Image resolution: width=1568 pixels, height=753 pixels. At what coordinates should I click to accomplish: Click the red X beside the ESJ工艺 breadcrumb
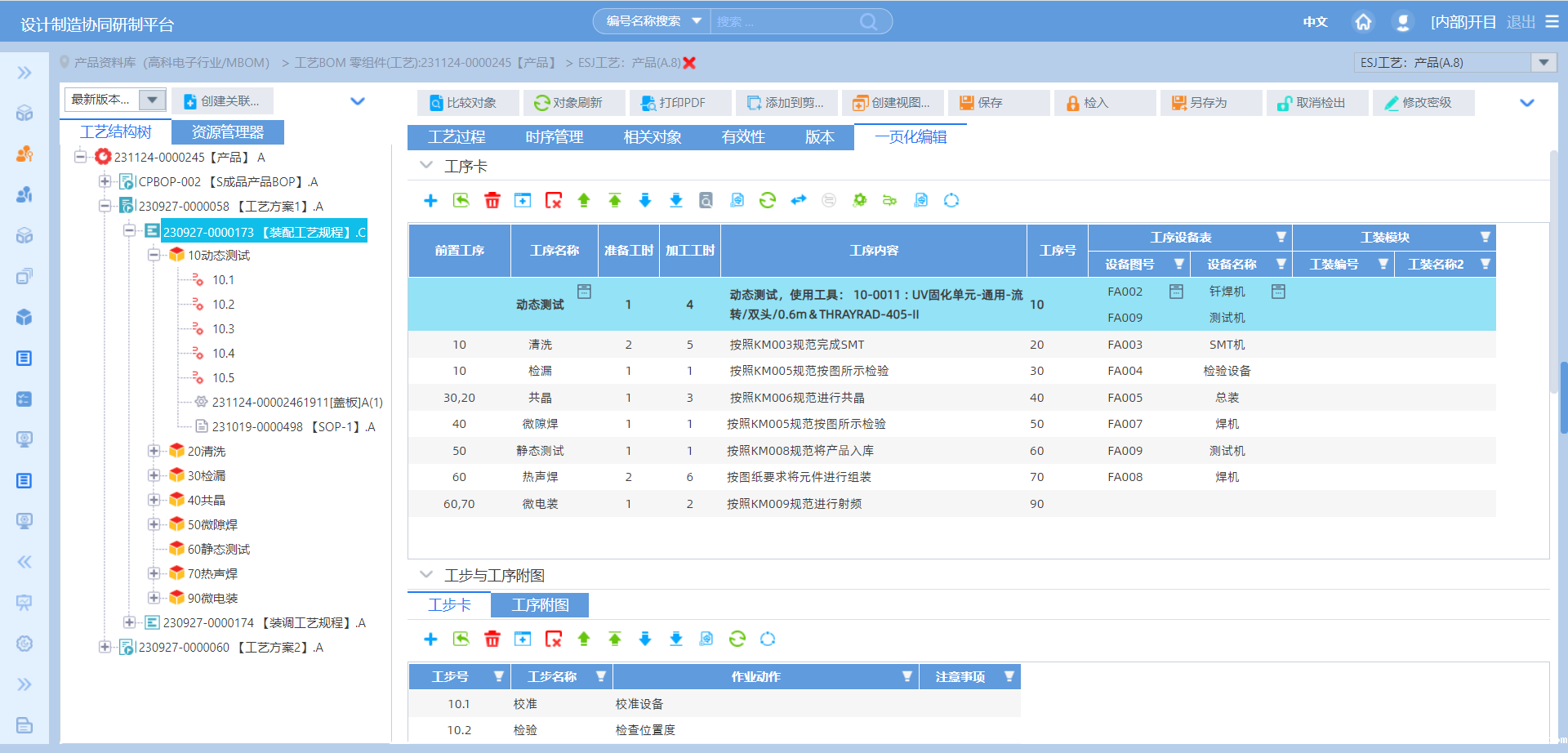point(689,63)
